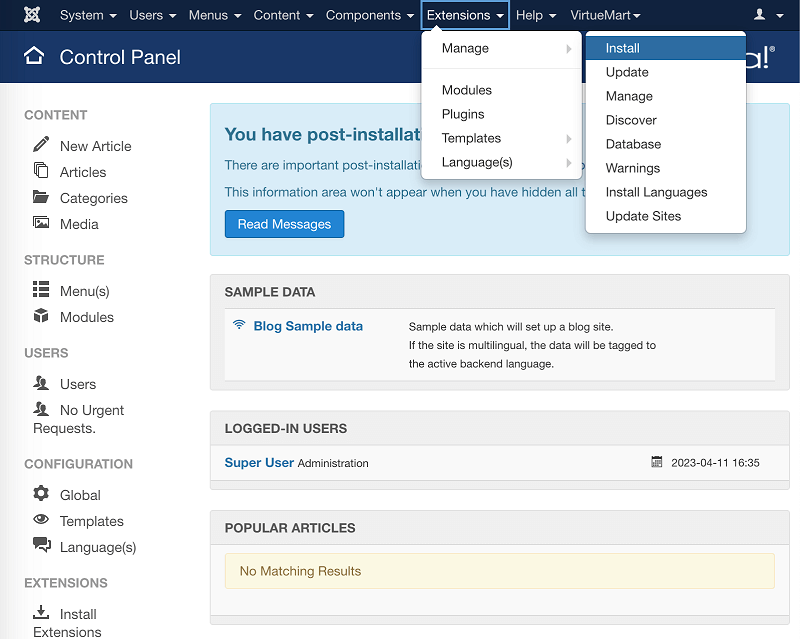Click the home icon beside Control Panel
The height and width of the screenshot is (639, 800).
point(34,56)
